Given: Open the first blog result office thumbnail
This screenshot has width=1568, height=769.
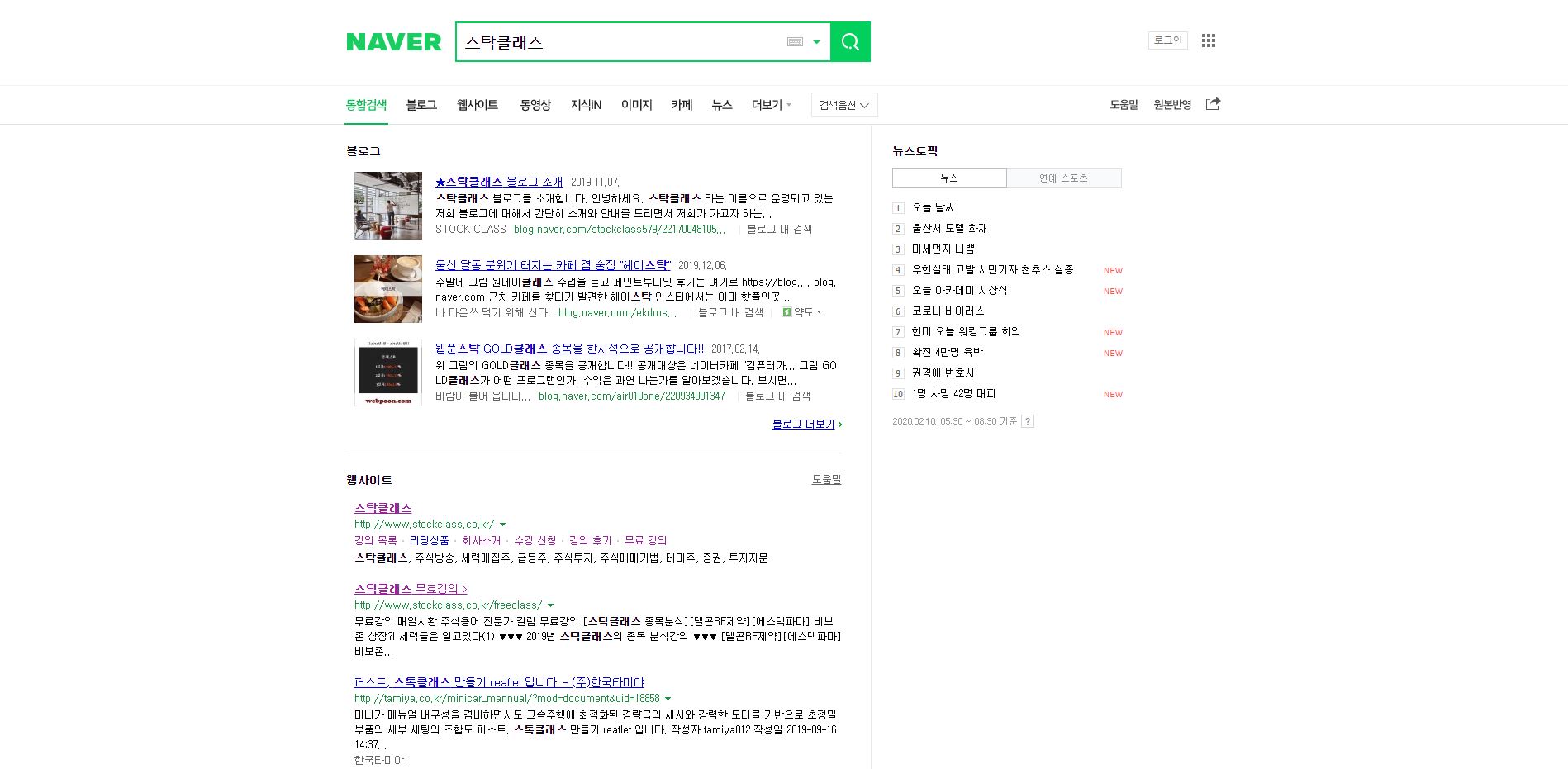Looking at the screenshot, I should click(x=388, y=206).
